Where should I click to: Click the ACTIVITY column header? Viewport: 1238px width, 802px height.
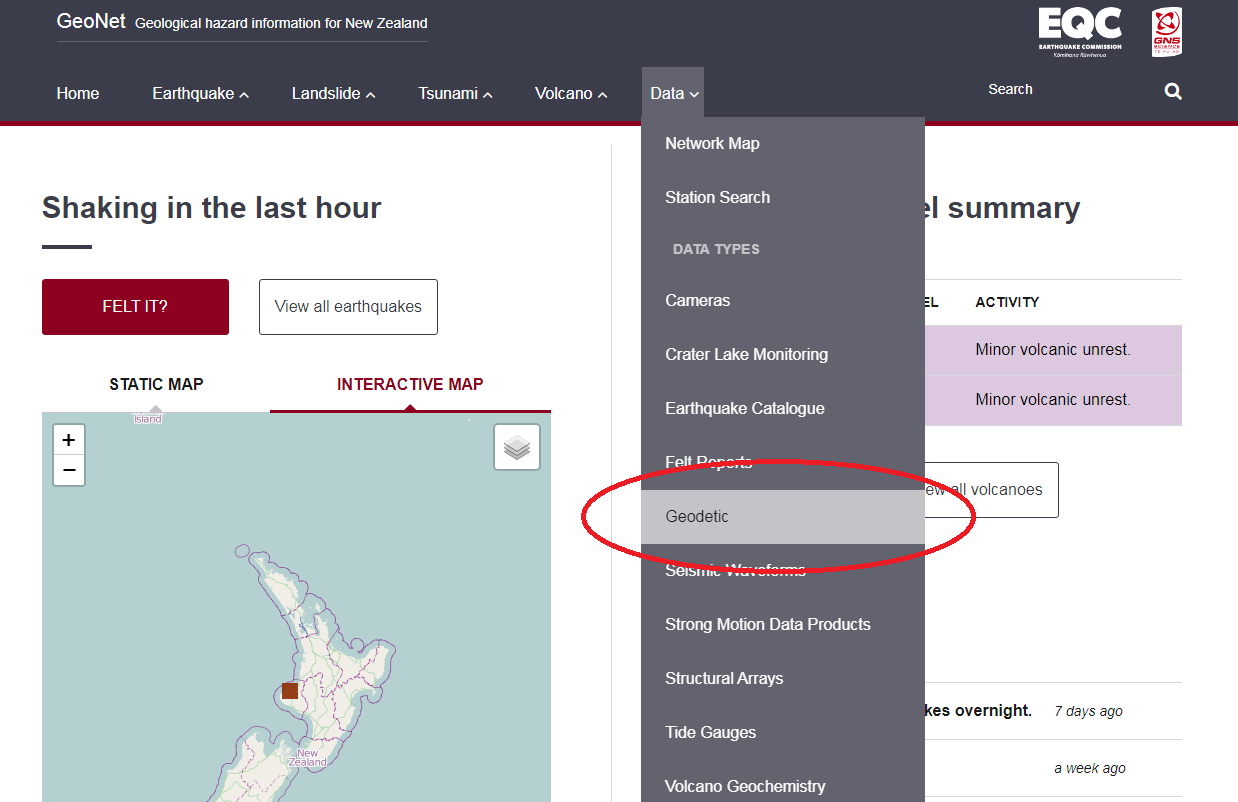pos(1007,302)
